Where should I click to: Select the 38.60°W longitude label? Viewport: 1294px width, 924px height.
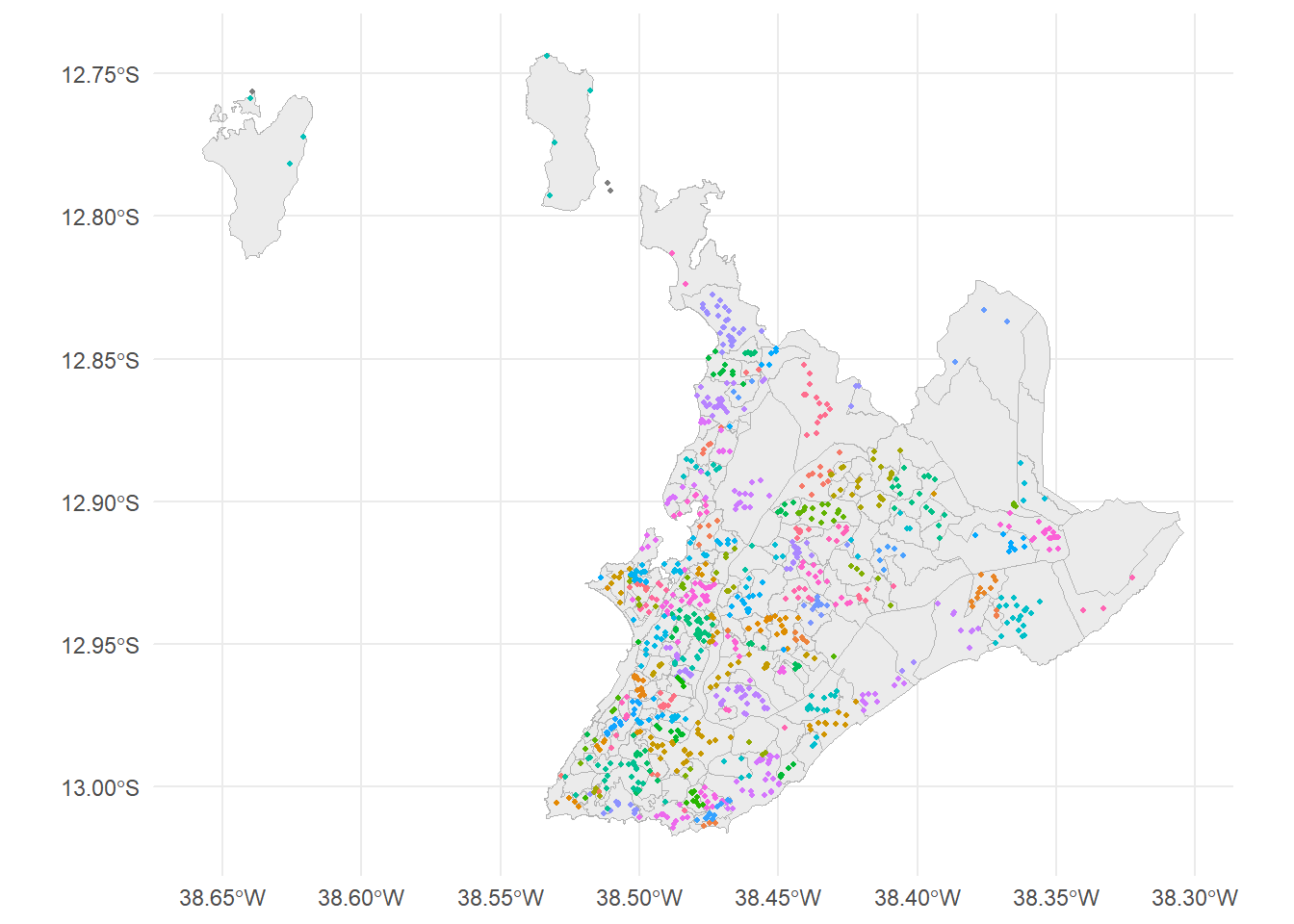coord(361,899)
